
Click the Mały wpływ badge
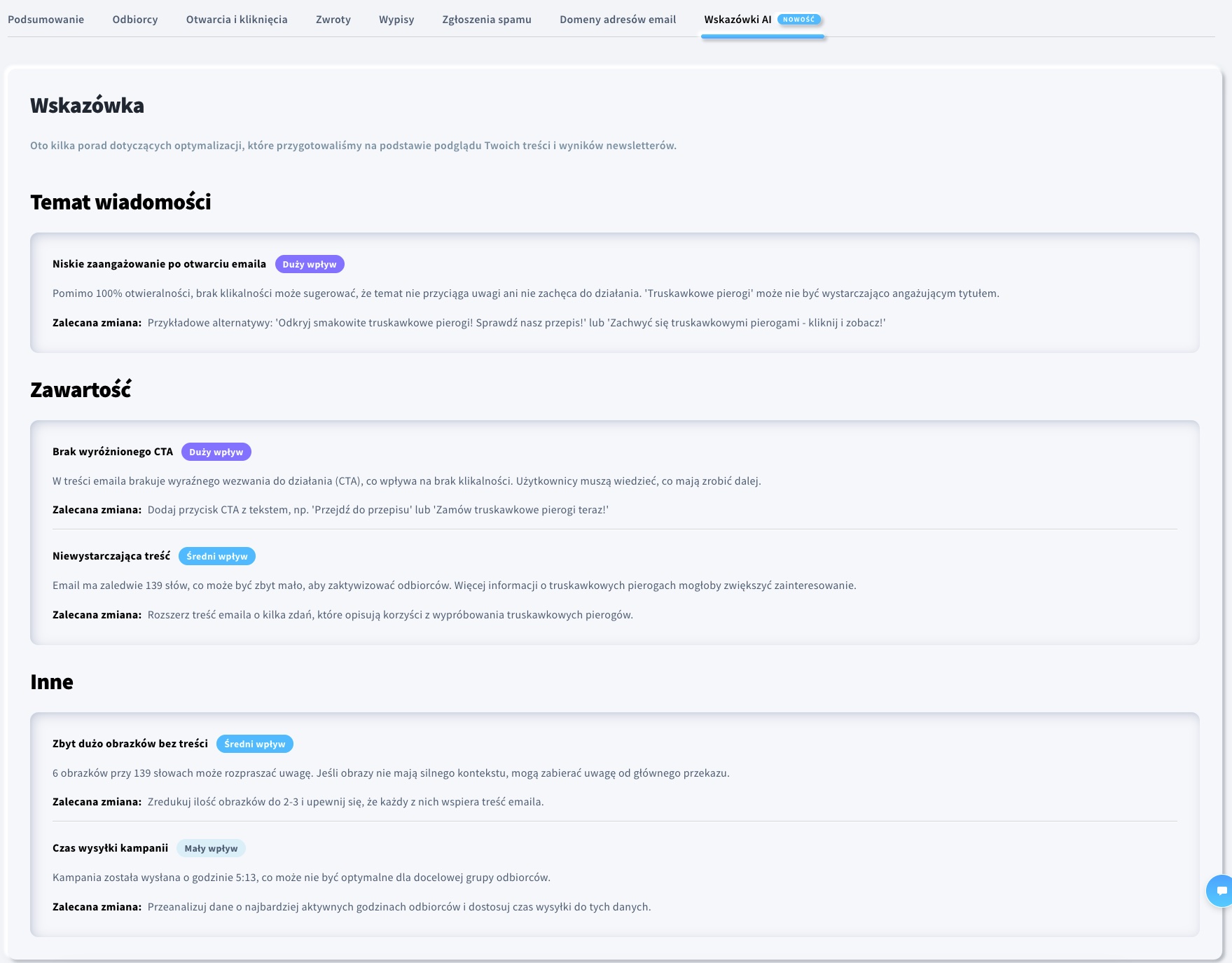point(211,848)
